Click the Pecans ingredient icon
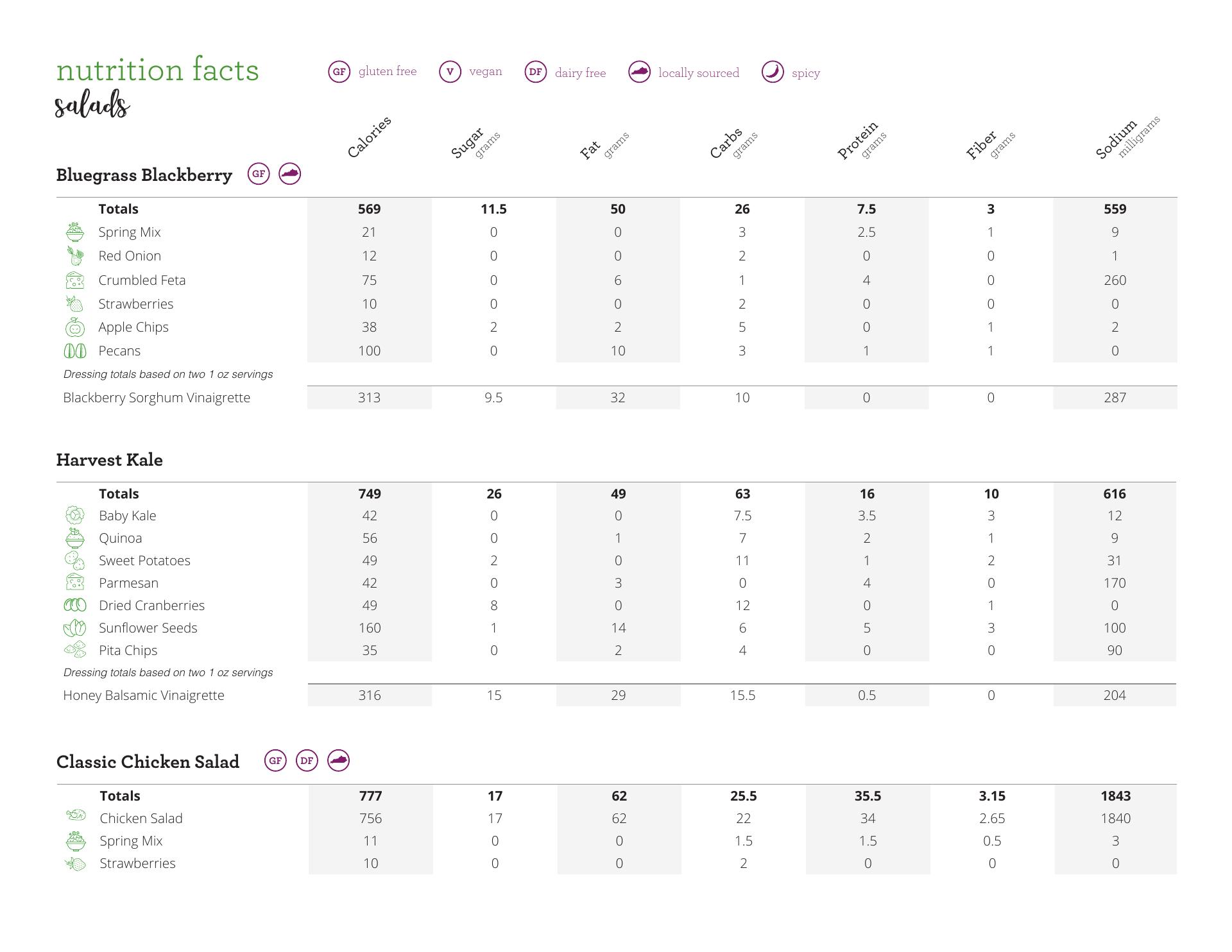Image resolution: width=1232 pixels, height=952 pixels. click(75, 351)
